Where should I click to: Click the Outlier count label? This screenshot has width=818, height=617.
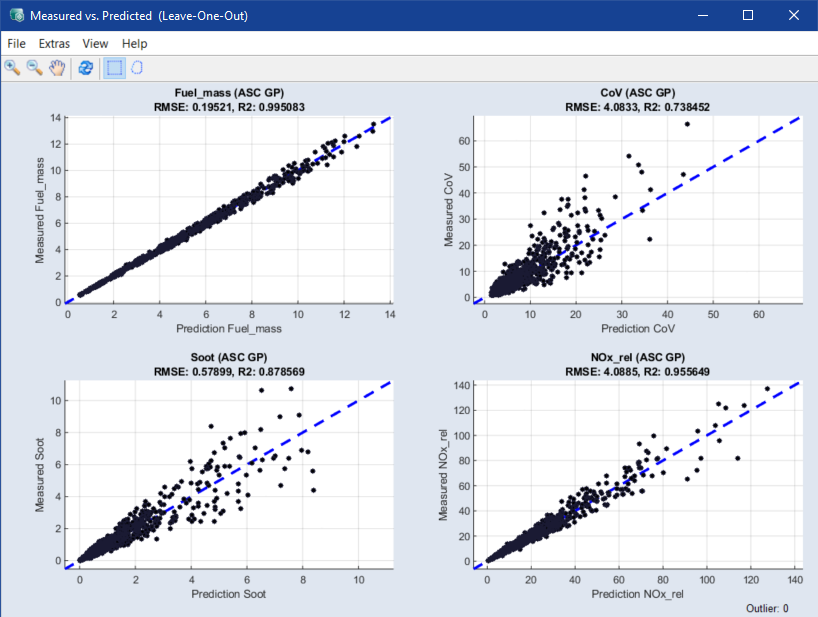(x=767, y=608)
